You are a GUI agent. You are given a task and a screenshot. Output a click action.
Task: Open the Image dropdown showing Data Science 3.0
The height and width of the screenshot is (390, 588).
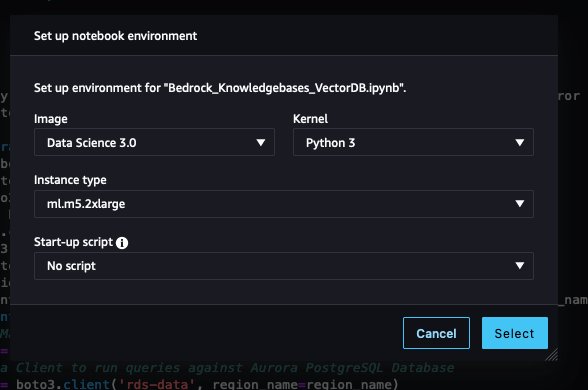click(154, 142)
